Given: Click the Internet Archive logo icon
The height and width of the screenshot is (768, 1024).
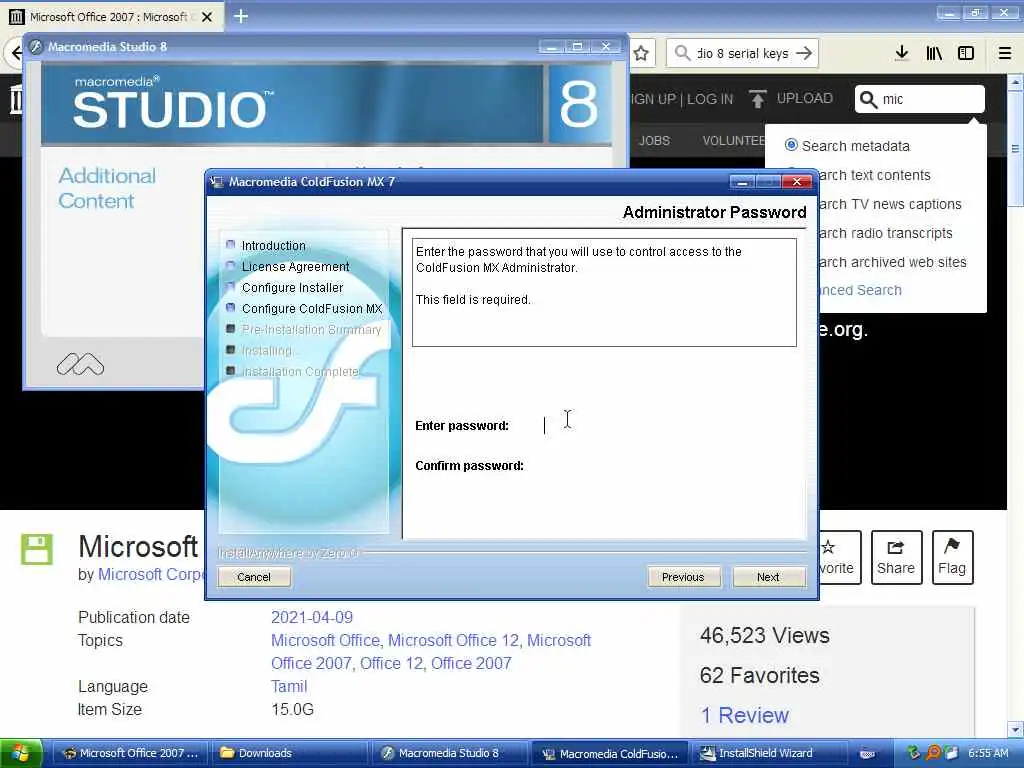Looking at the screenshot, I should pos(14,99).
